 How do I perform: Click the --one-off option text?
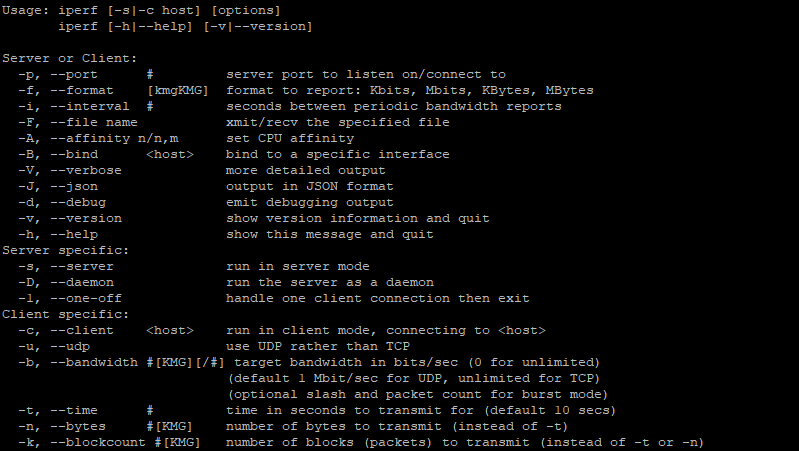coord(86,298)
